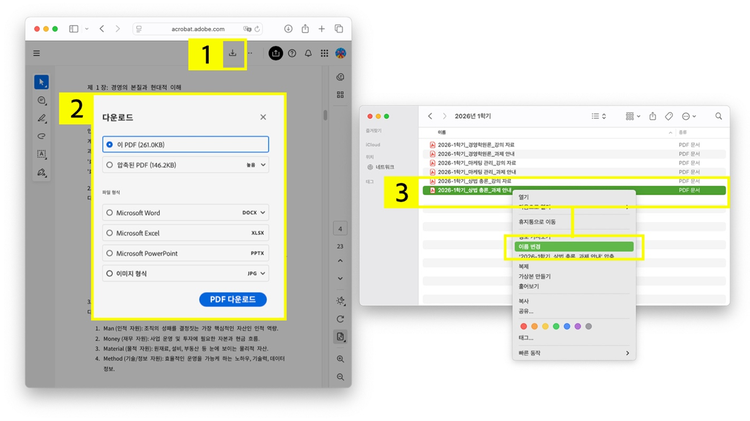Go back in Finder window

point(430,116)
